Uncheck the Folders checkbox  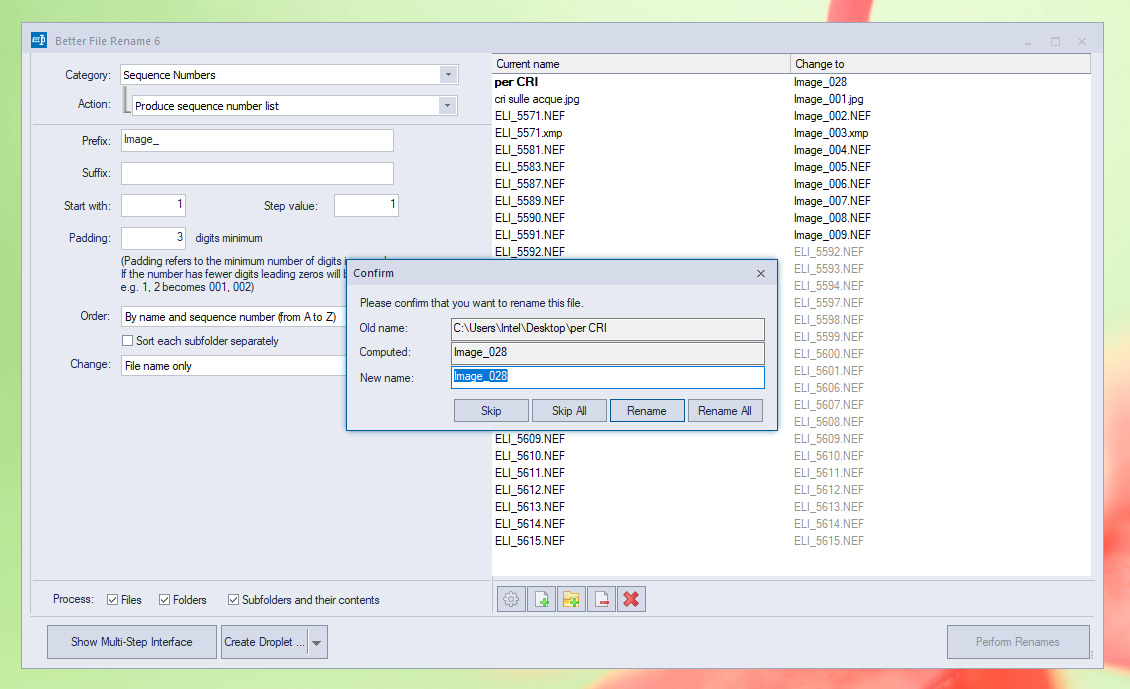pos(165,600)
